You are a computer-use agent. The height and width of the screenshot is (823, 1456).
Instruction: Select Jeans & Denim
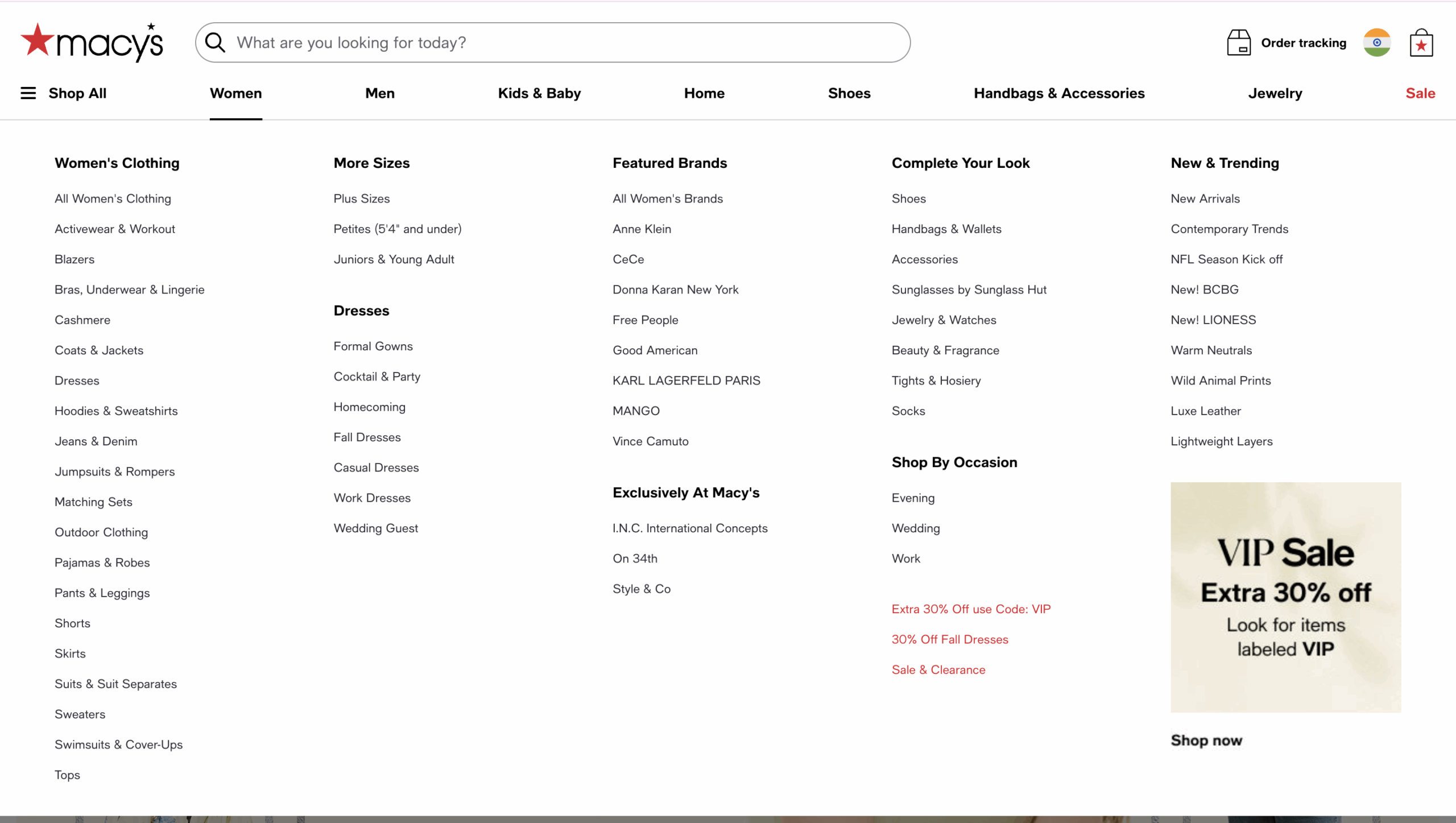(x=96, y=441)
